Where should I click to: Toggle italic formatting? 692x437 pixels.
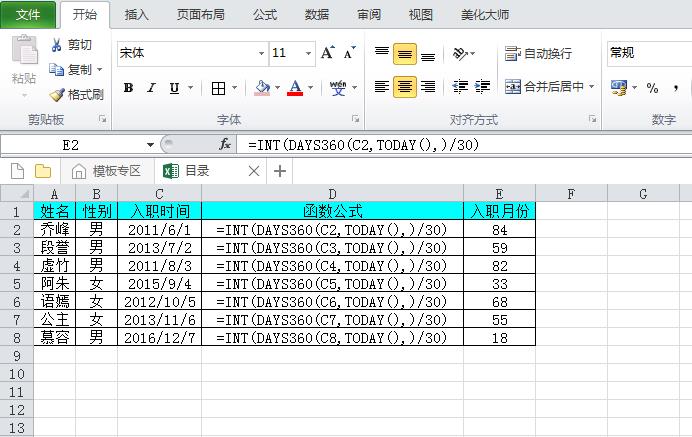[152, 88]
